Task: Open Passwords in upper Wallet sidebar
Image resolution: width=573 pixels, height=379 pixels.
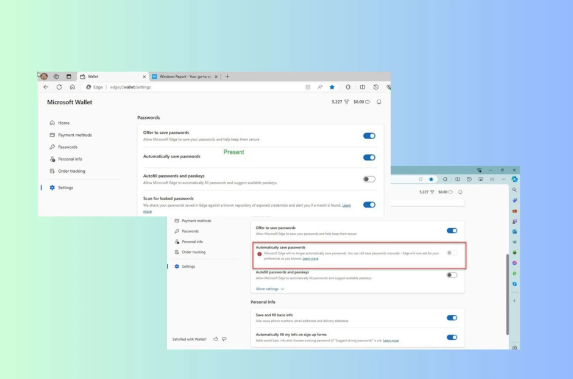Action: (64, 147)
